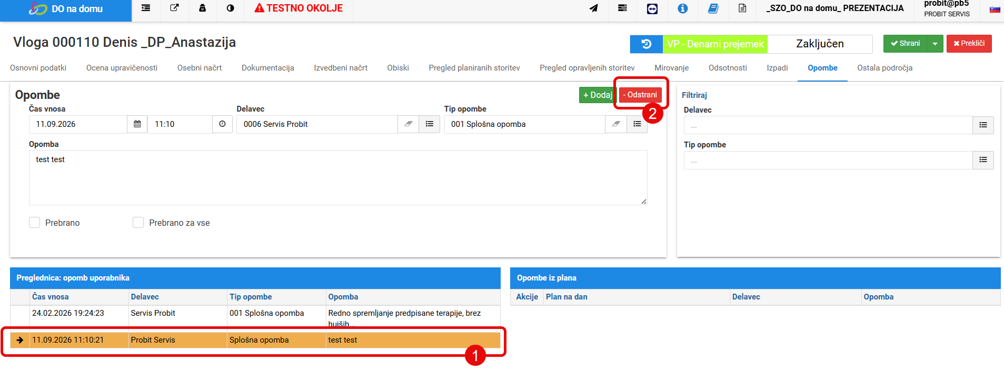1004x380 pixels.
Task: Click the blue info circle icon
Action: click(683, 9)
